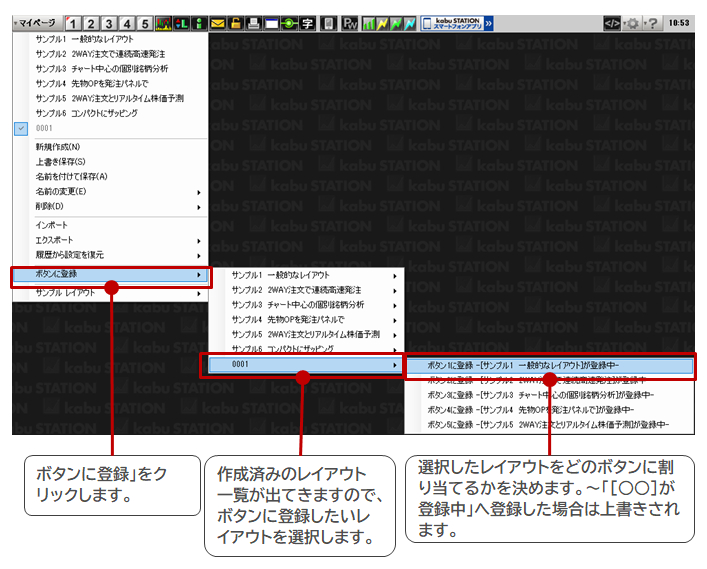Open the question mark help dropdown
The width and height of the screenshot is (707, 569).
[652, 23]
